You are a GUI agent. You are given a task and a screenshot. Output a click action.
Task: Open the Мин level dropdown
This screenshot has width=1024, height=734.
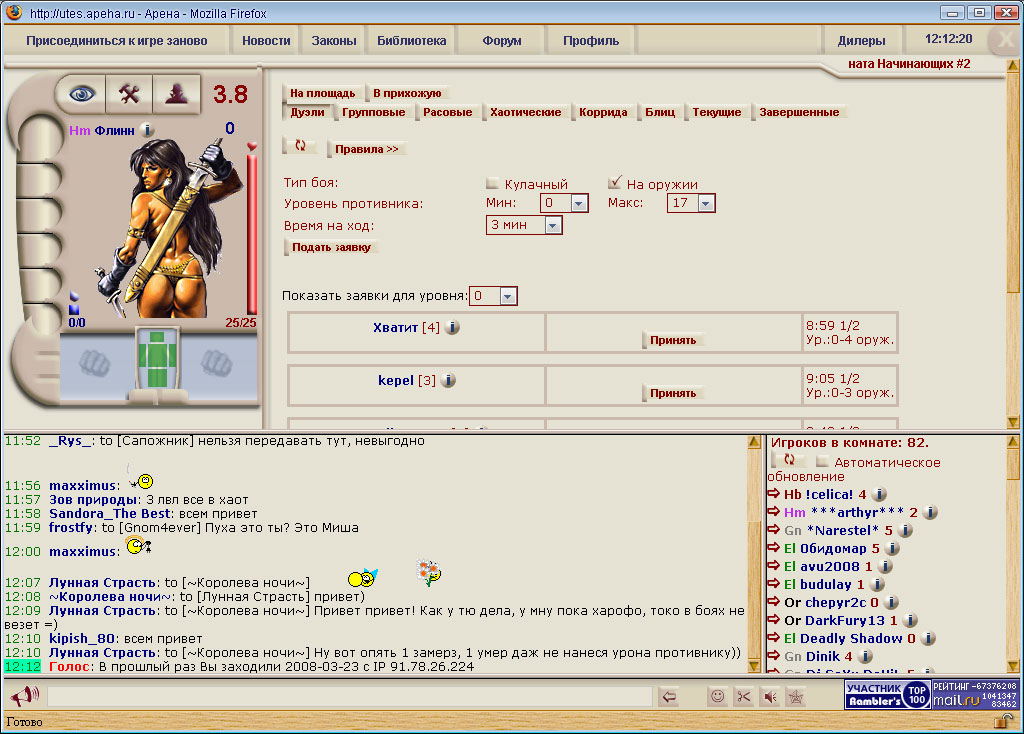point(564,203)
